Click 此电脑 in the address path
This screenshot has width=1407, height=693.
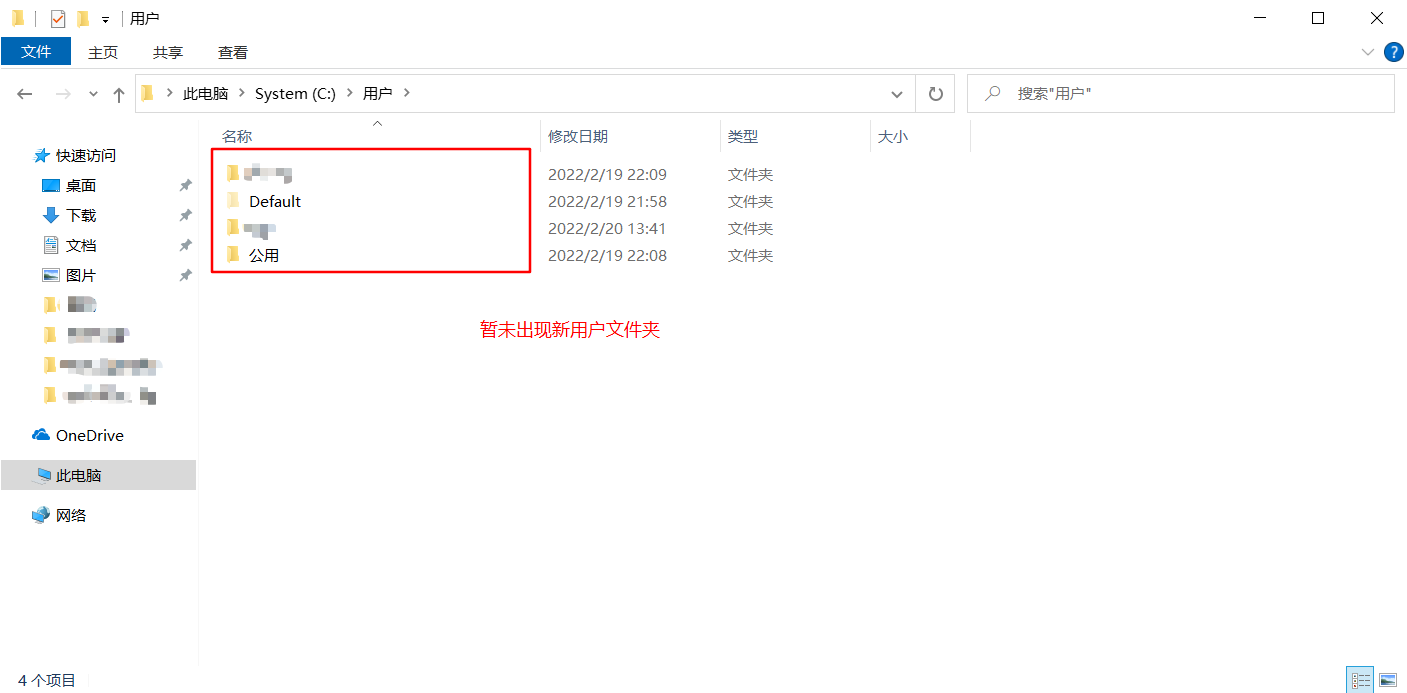(x=205, y=93)
